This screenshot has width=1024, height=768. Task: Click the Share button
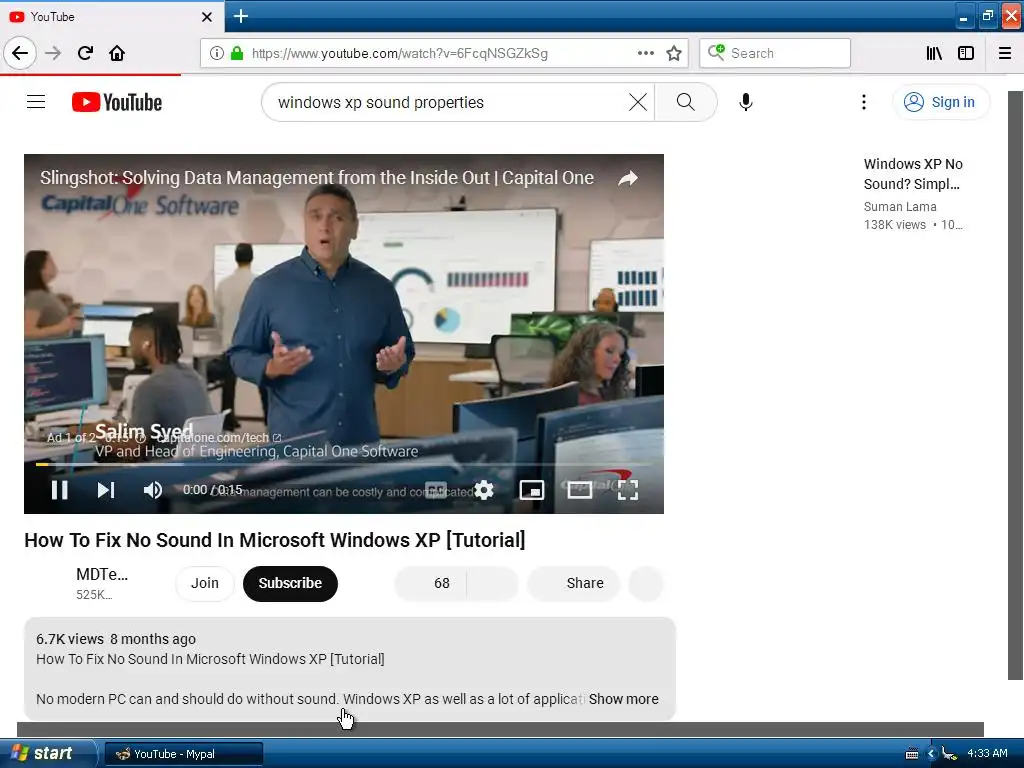(573, 583)
